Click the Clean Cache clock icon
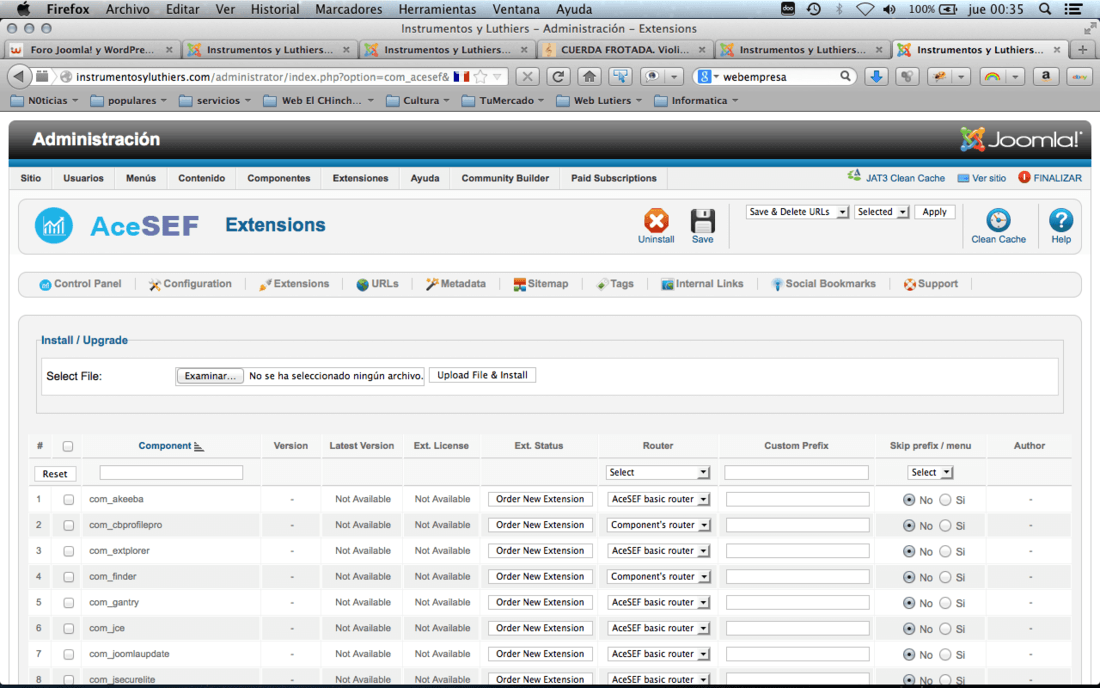Viewport: 1100px width, 688px height. point(998,220)
